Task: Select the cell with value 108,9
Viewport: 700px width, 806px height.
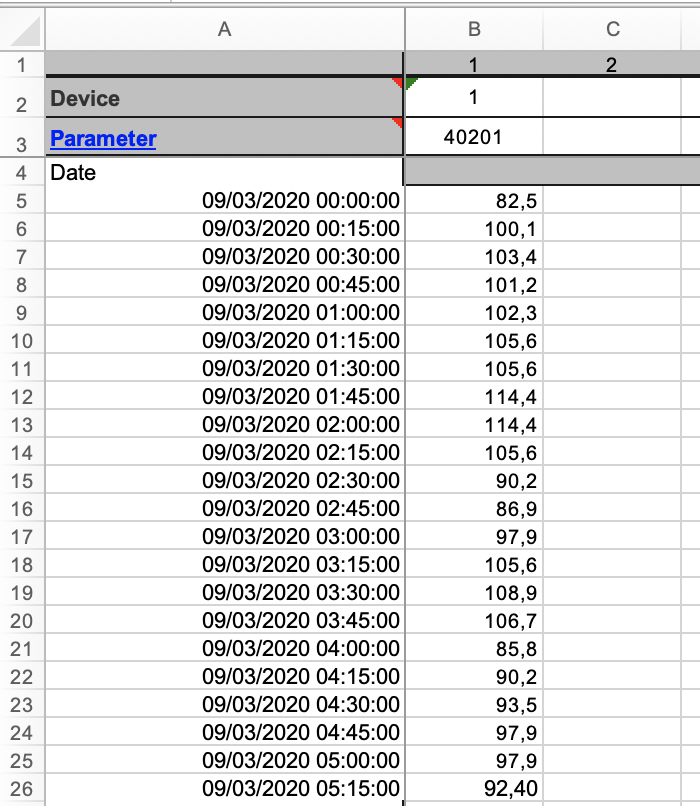Action: 473,593
